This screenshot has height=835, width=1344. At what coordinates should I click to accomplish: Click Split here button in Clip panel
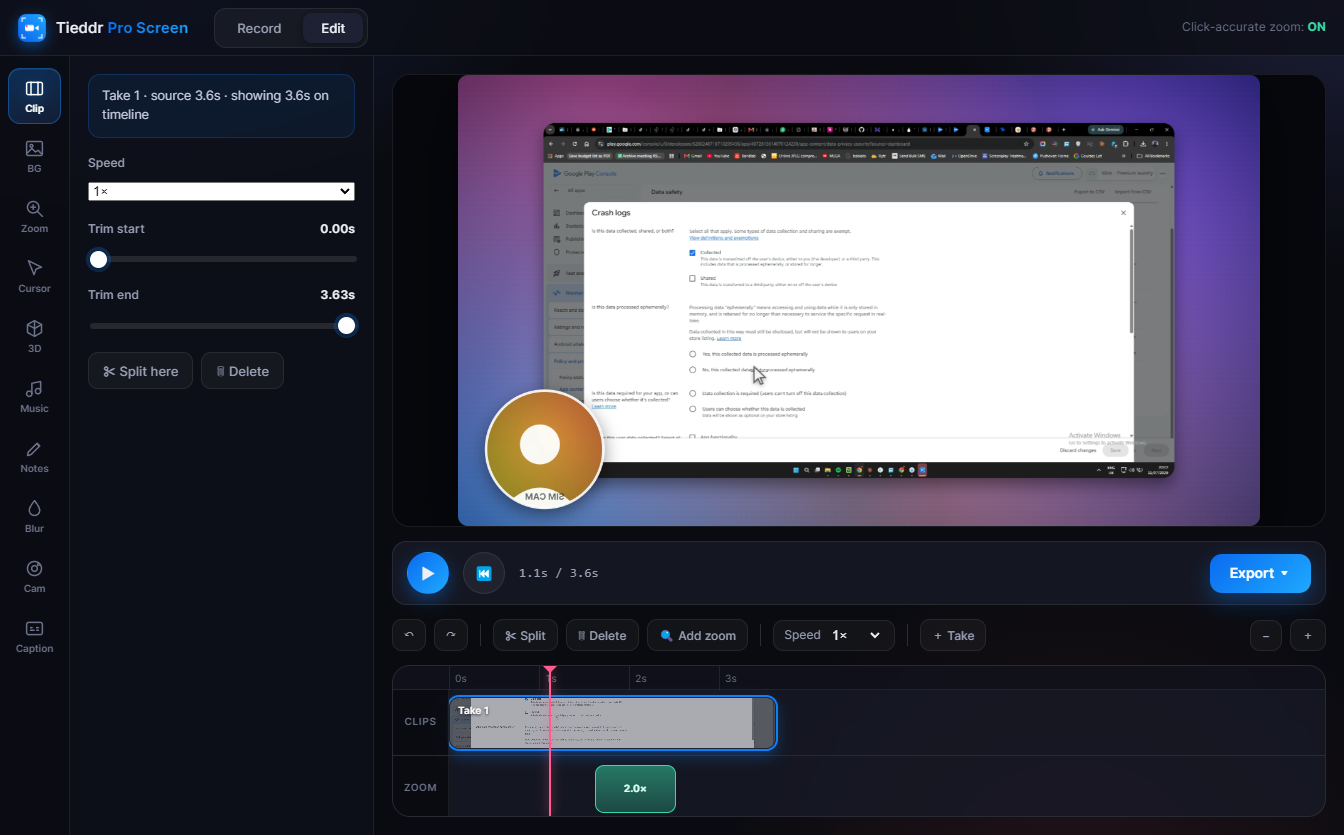coord(140,371)
